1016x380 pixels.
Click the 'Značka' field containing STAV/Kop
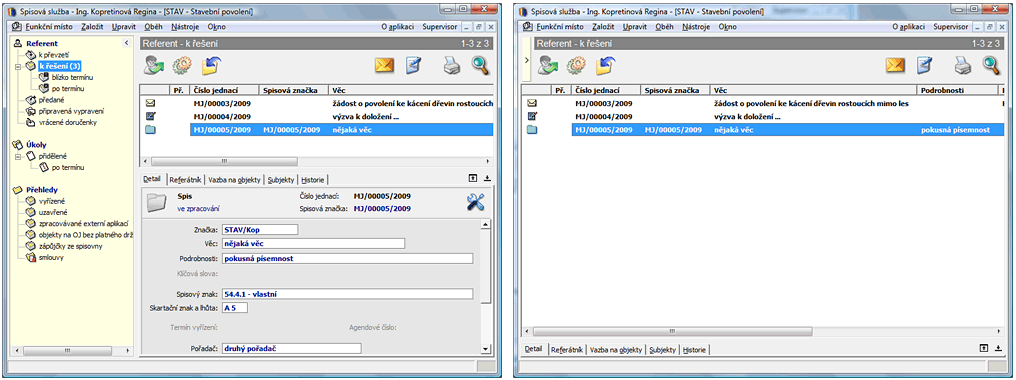coord(260,229)
